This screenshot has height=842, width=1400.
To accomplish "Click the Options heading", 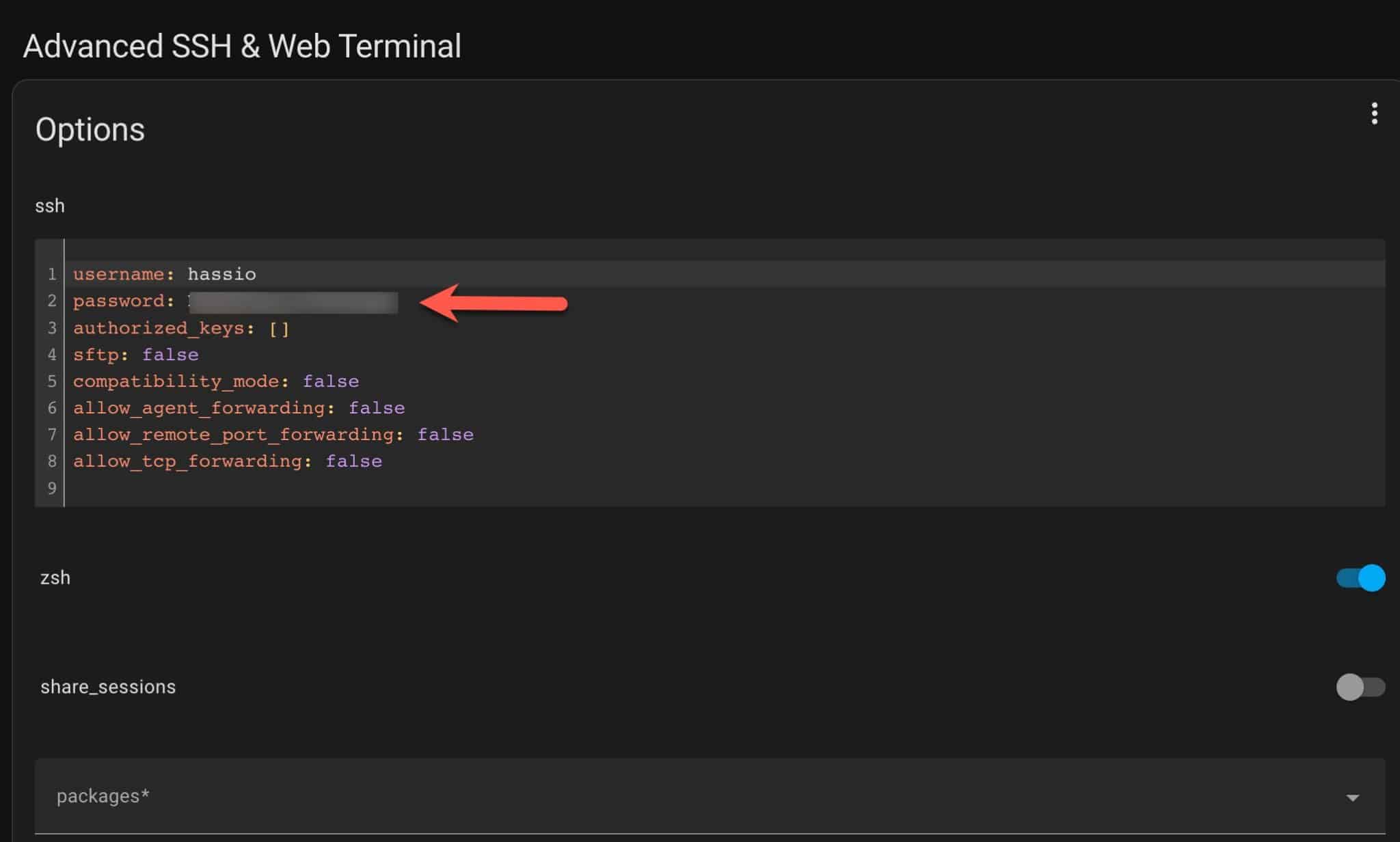I will (90, 128).
